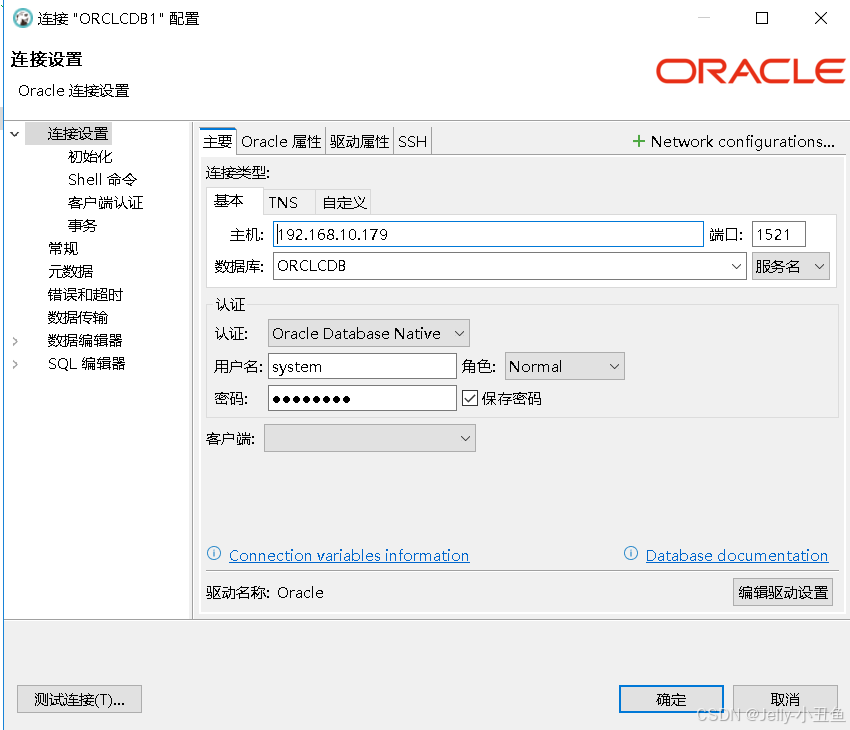
Task: Click the 确定 button
Action: pos(671,699)
